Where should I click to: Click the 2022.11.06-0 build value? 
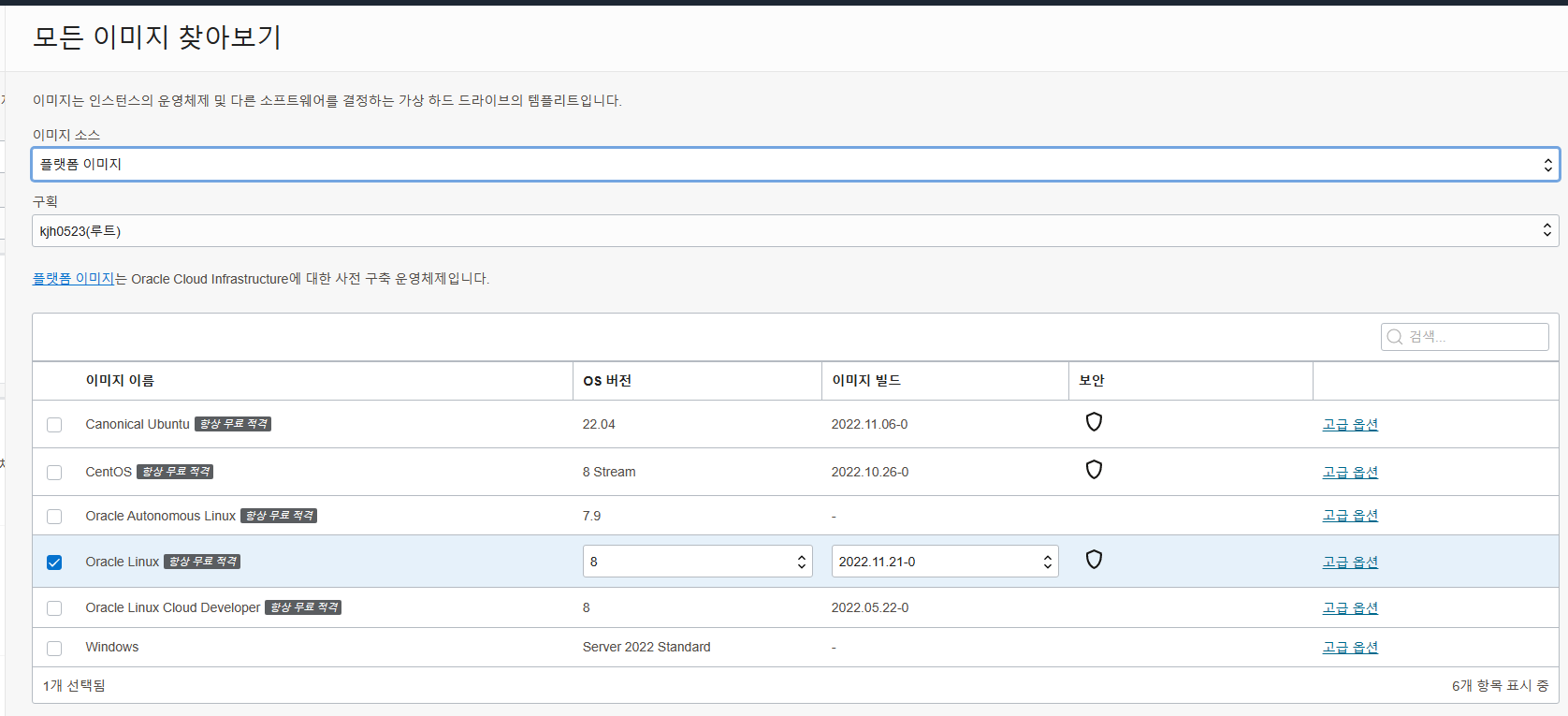[x=869, y=424]
